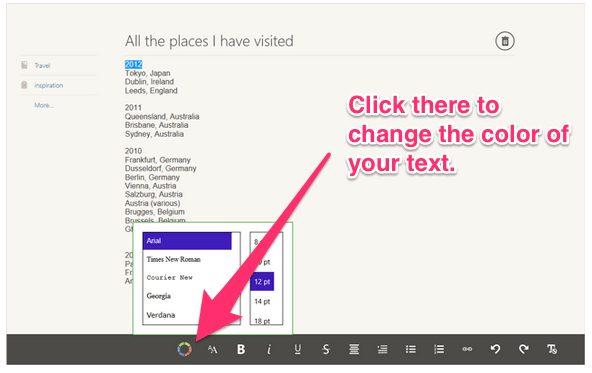This screenshot has width=592, height=373.
Task: Select 18 pt font size
Action: tap(262, 321)
